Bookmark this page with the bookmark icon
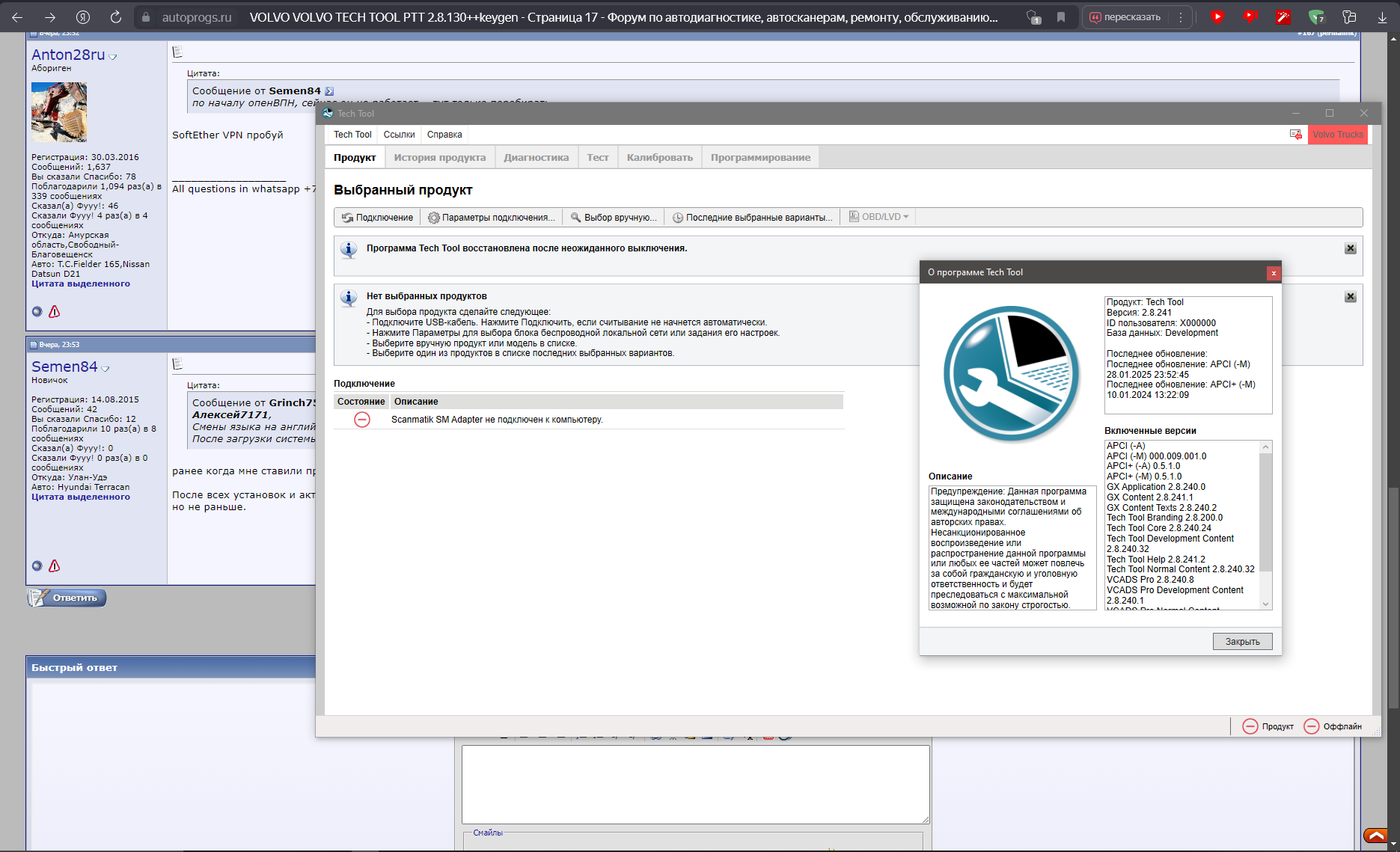Screen dimensions: 1400x852 (1061, 16)
